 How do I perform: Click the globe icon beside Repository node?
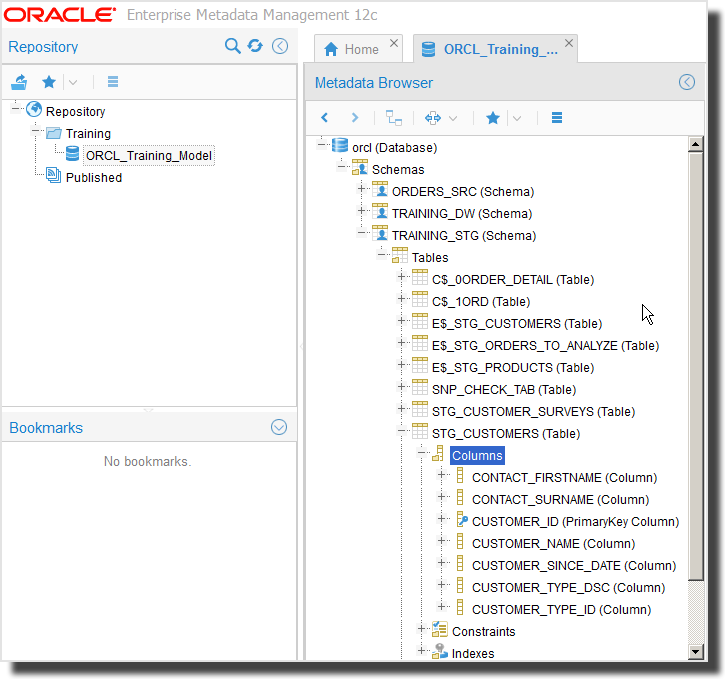click(34, 110)
